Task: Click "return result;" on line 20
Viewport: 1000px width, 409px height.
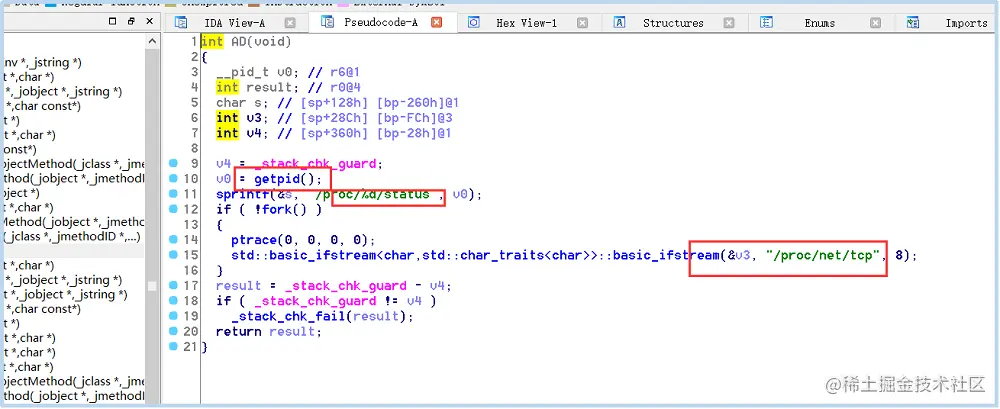Action: pos(269,332)
